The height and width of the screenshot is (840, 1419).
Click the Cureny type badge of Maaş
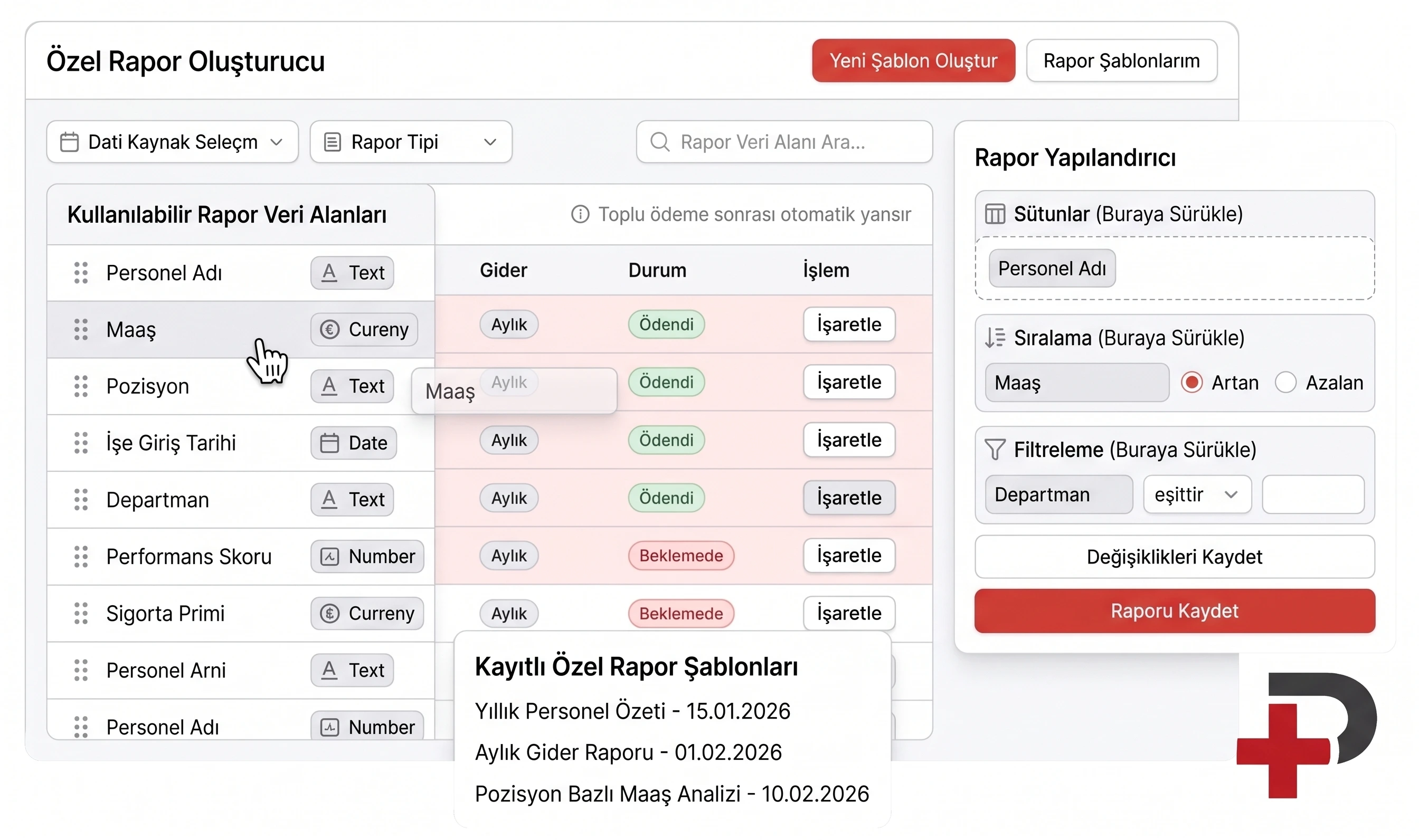click(x=364, y=329)
